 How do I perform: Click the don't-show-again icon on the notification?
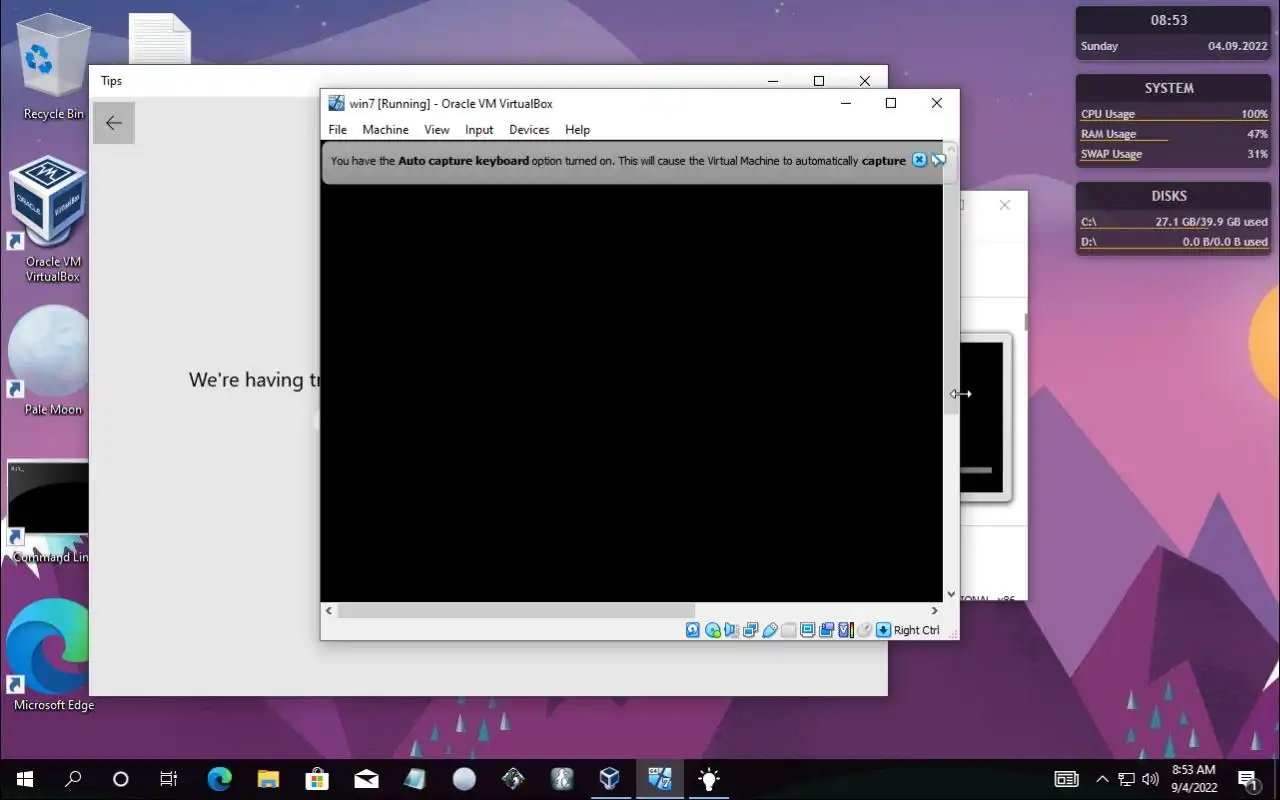938,160
